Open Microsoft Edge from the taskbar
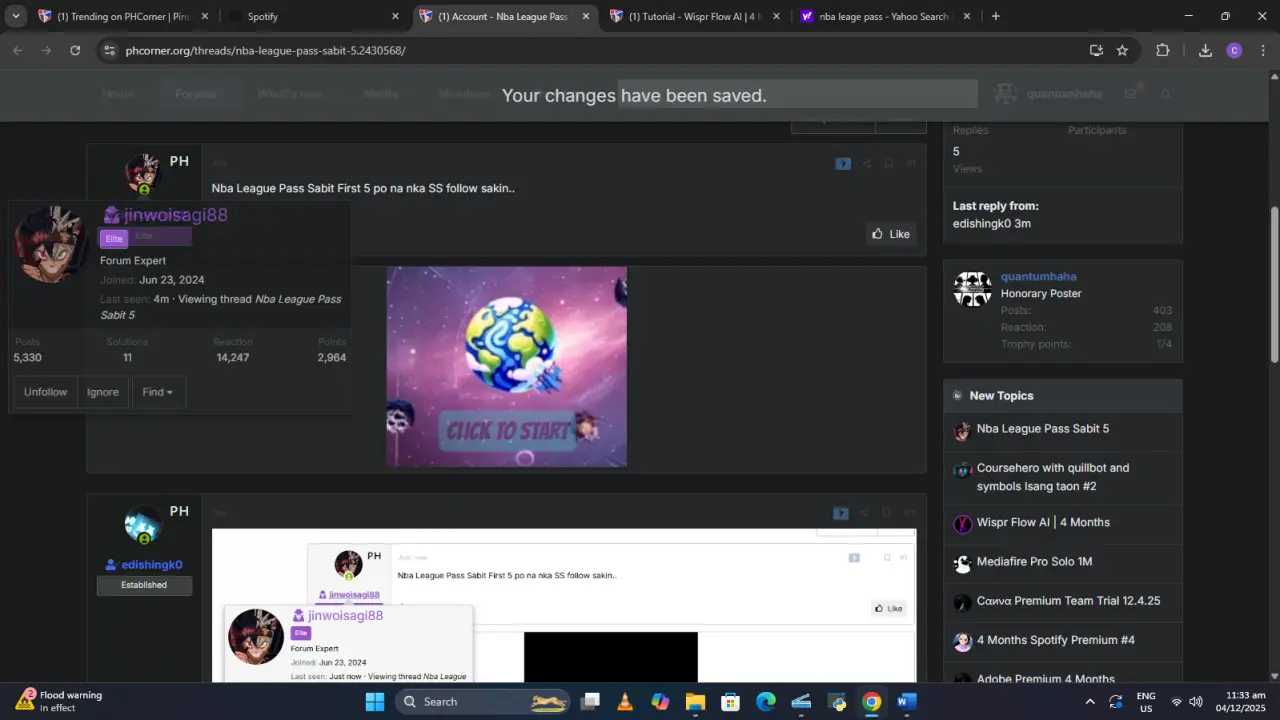The width and height of the screenshot is (1280, 720). (x=766, y=702)
